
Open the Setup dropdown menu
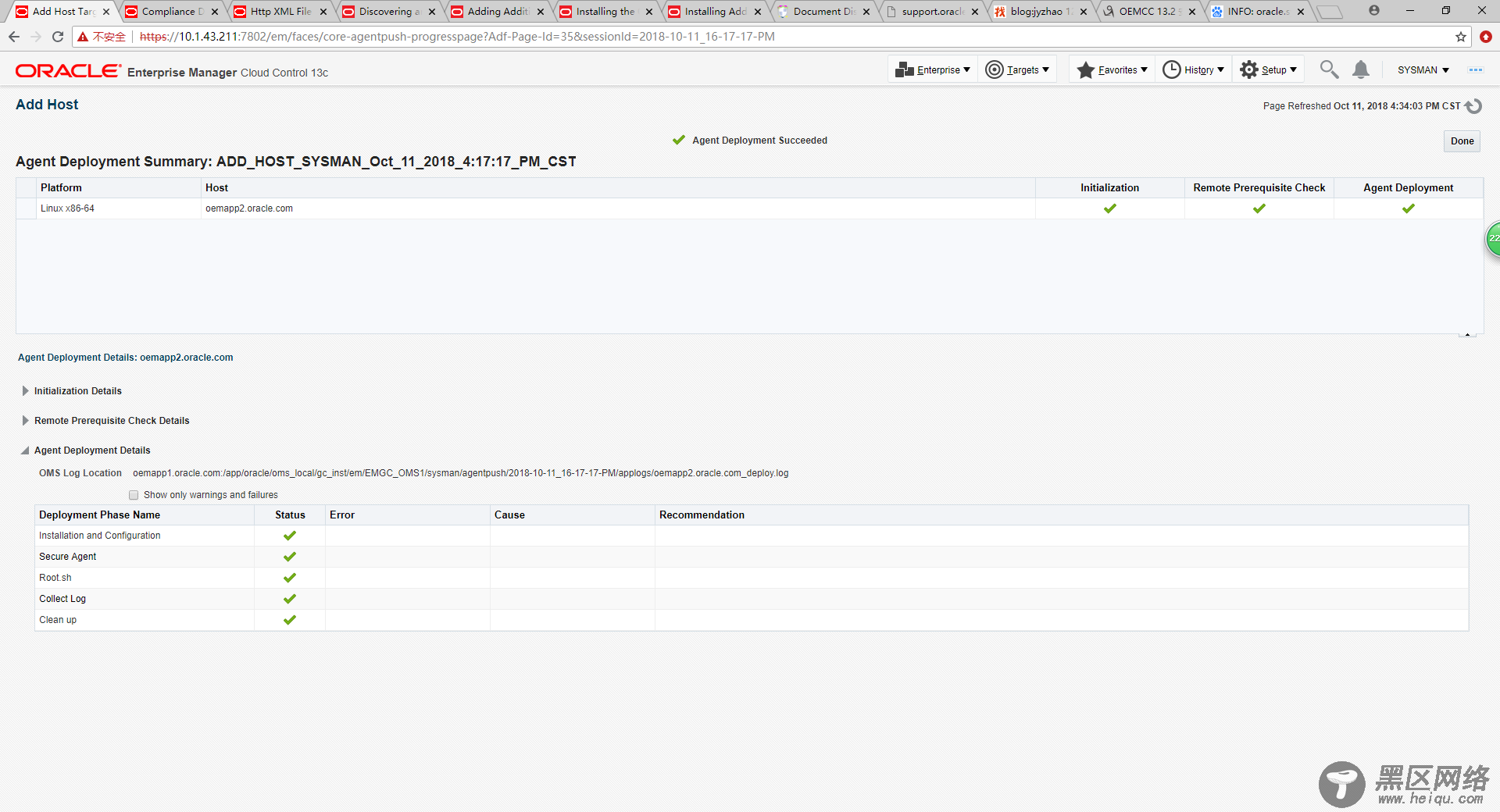(1269, 69)
